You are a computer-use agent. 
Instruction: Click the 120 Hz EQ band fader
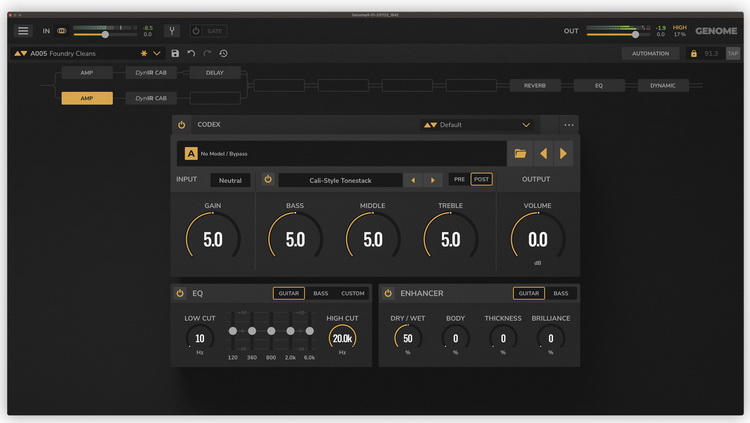pos(233,331)
